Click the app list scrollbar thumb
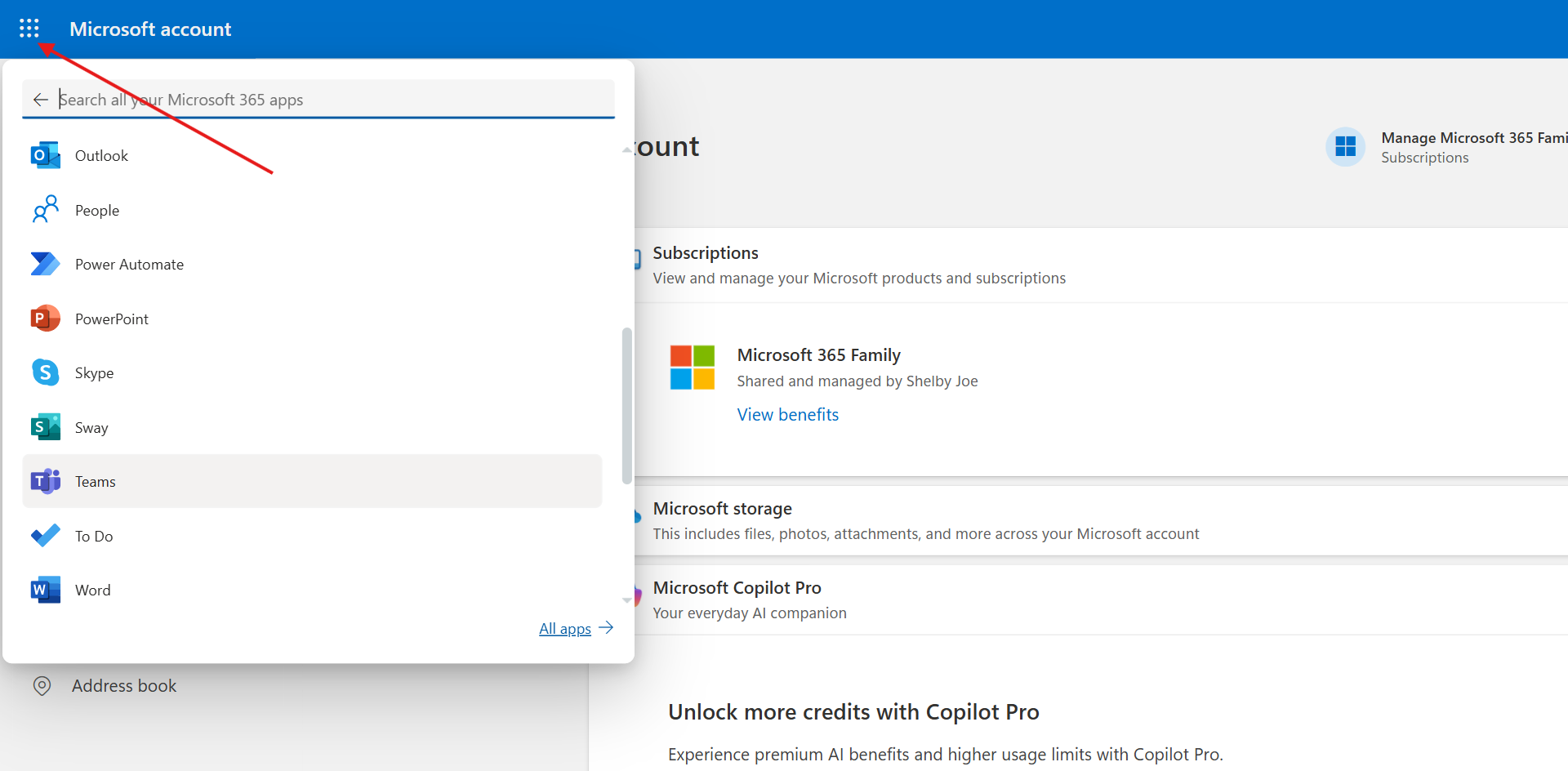Viewport: 1568px width, 771px height. (x=627, y=406)
